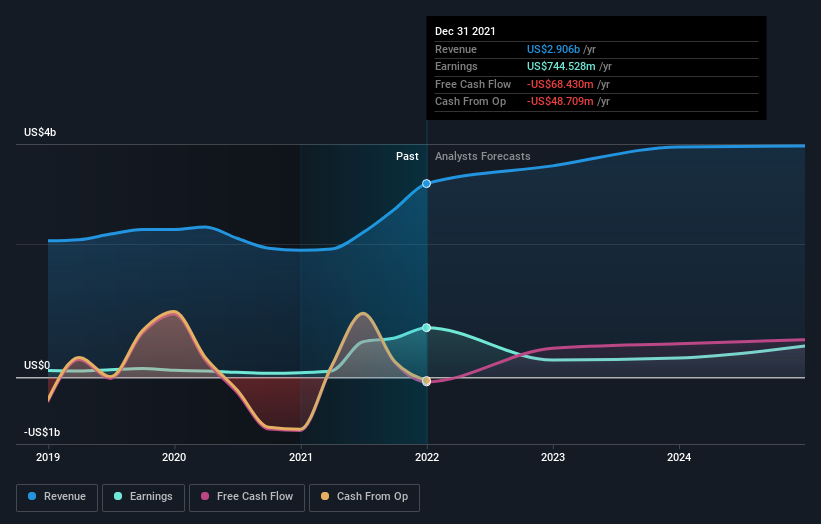Toggle the Free Cash Flow legend button
The height and width of the screenshot is (524, 821).
coord(247,497)
